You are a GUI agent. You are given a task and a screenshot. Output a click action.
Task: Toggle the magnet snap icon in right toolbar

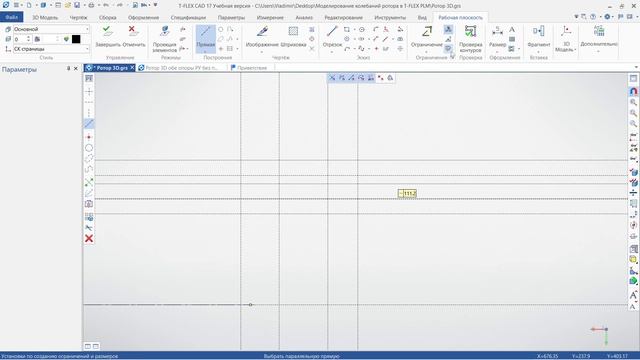pyautogui.click(x=633, y=91)
